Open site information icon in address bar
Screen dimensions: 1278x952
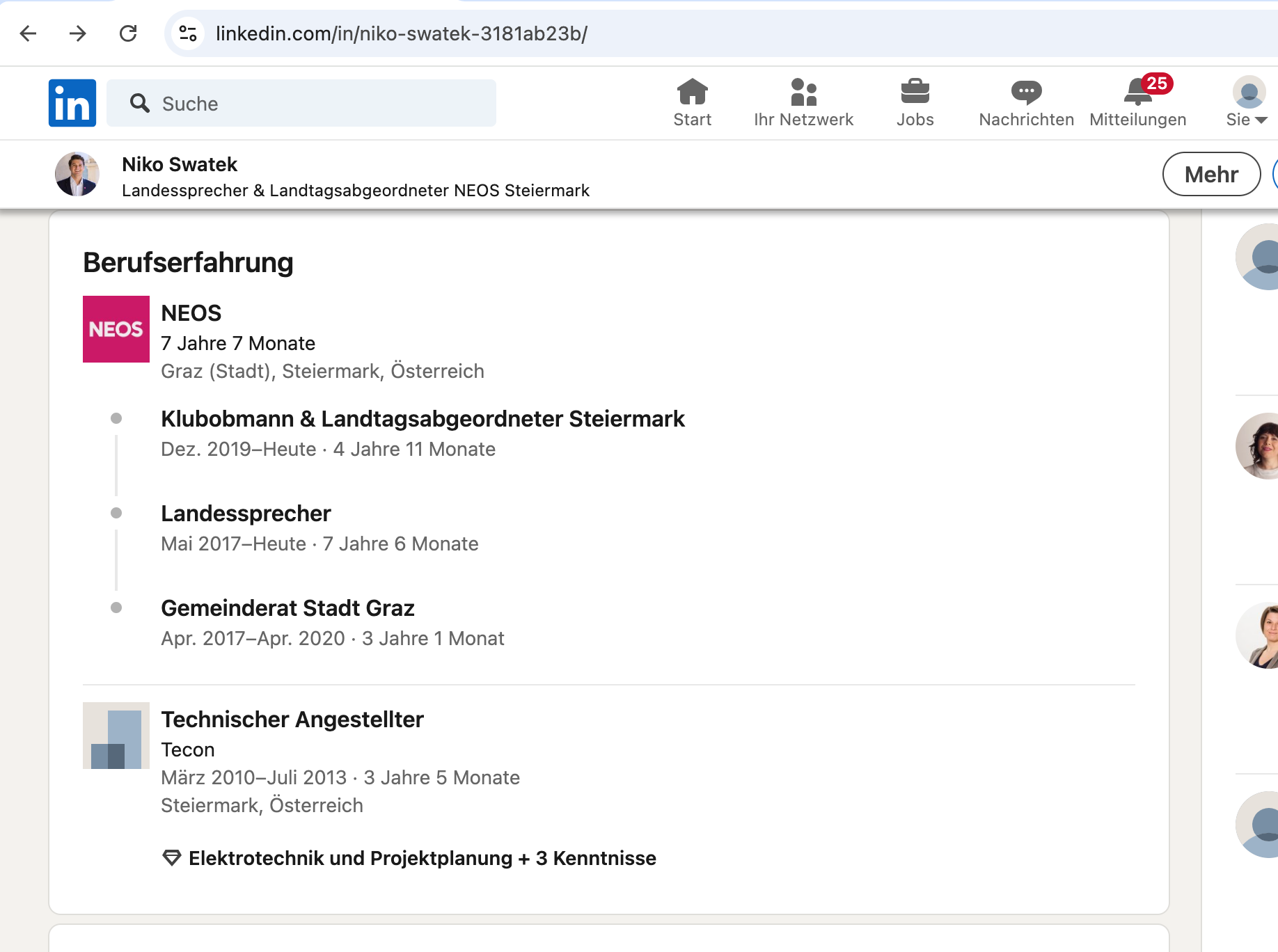pos(188,33)
